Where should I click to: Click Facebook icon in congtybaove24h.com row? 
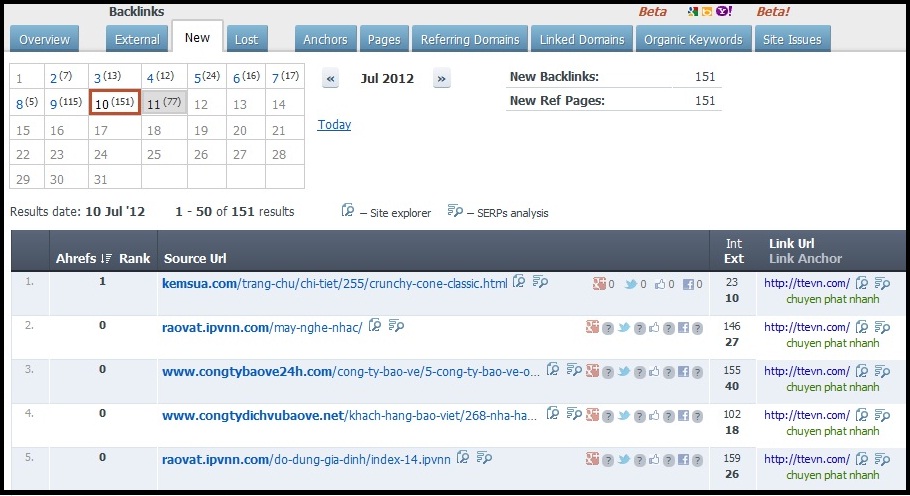coord(684,372)
